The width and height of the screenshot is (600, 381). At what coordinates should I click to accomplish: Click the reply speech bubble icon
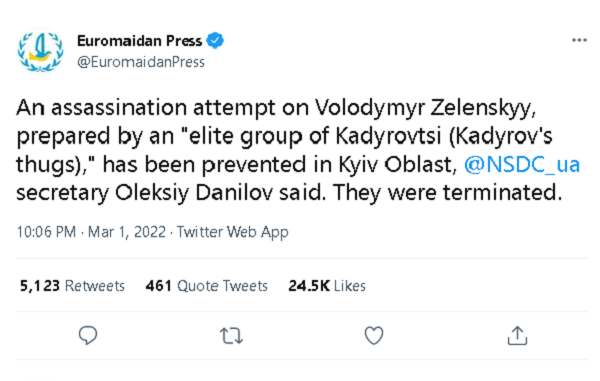(88, 335)
